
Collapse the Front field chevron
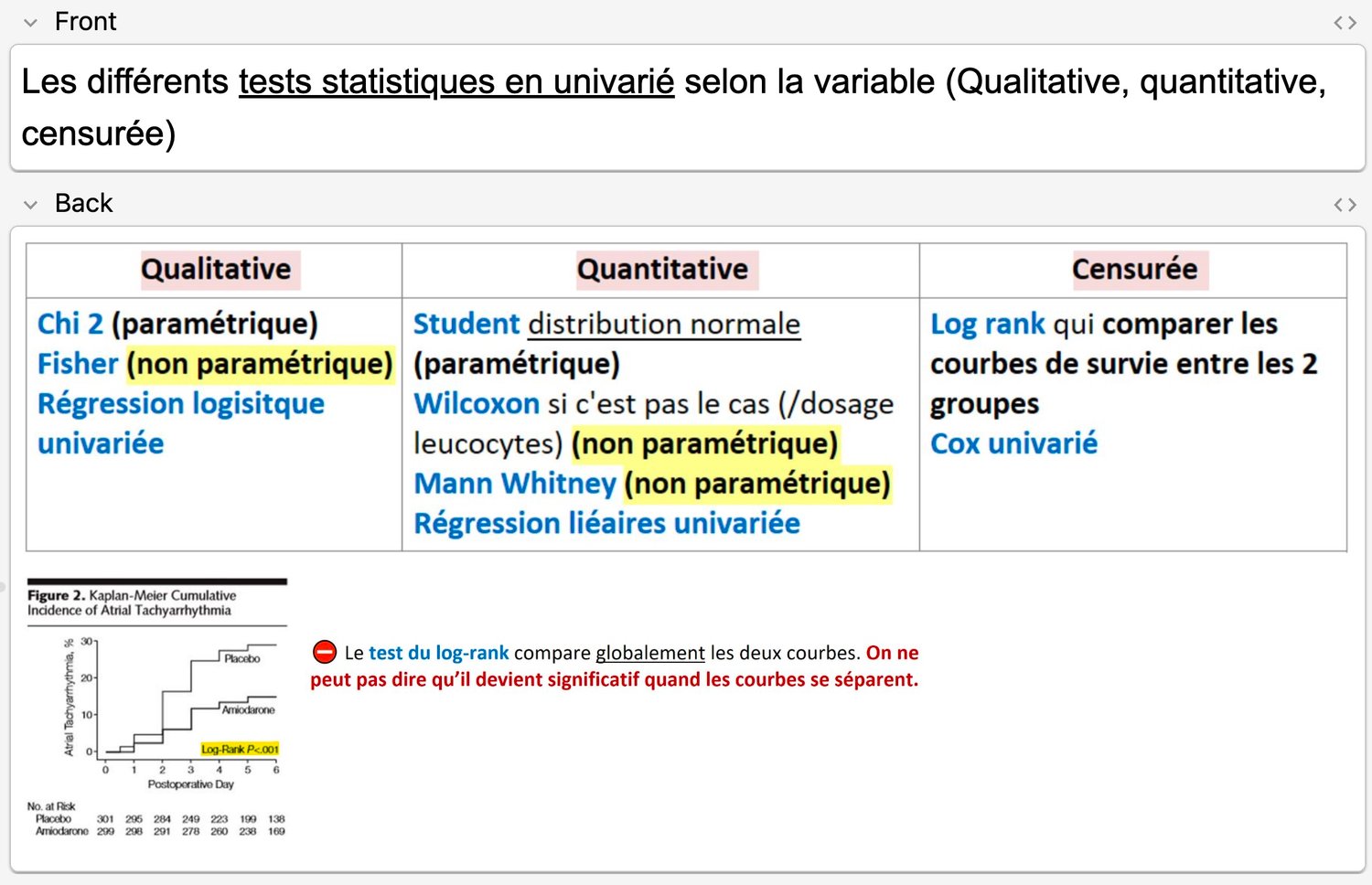30,23
